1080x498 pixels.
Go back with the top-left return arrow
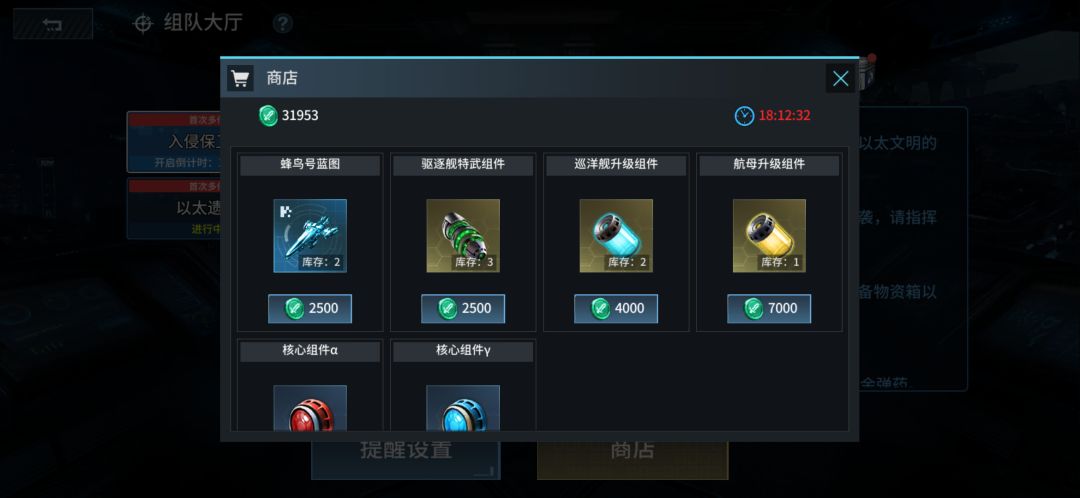pyautogui.click(x=53, y=24)
